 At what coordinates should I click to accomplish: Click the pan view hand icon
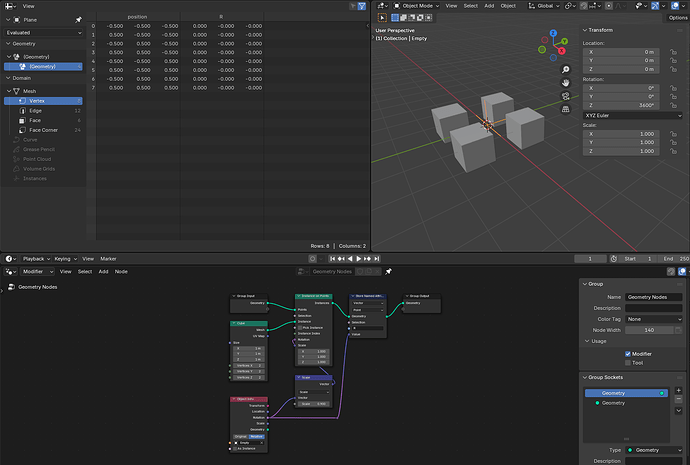[x=565, y=83]
